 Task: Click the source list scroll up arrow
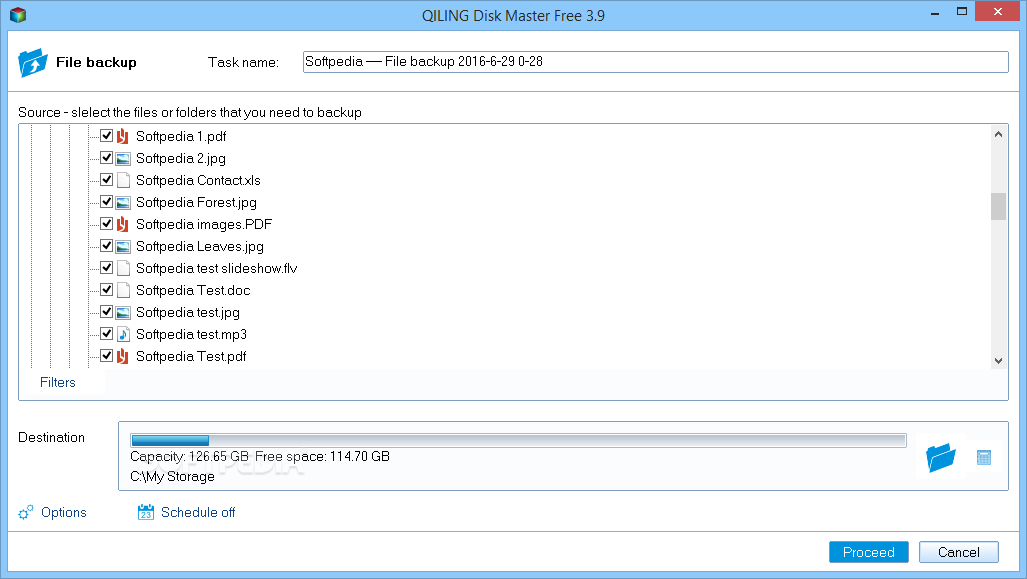pos(998,134)
